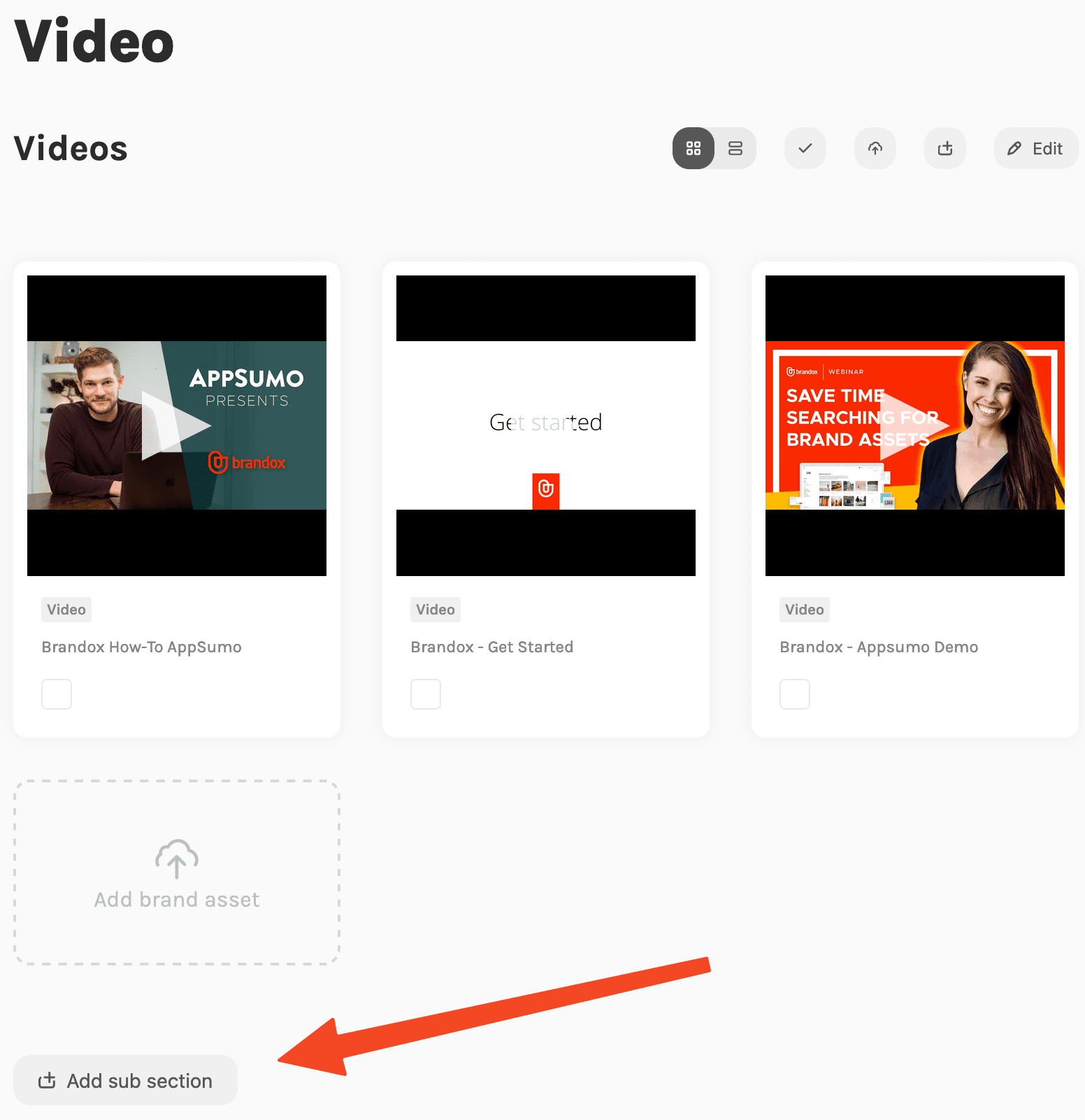Click Add brand asset upload area

tap(177, 873)
